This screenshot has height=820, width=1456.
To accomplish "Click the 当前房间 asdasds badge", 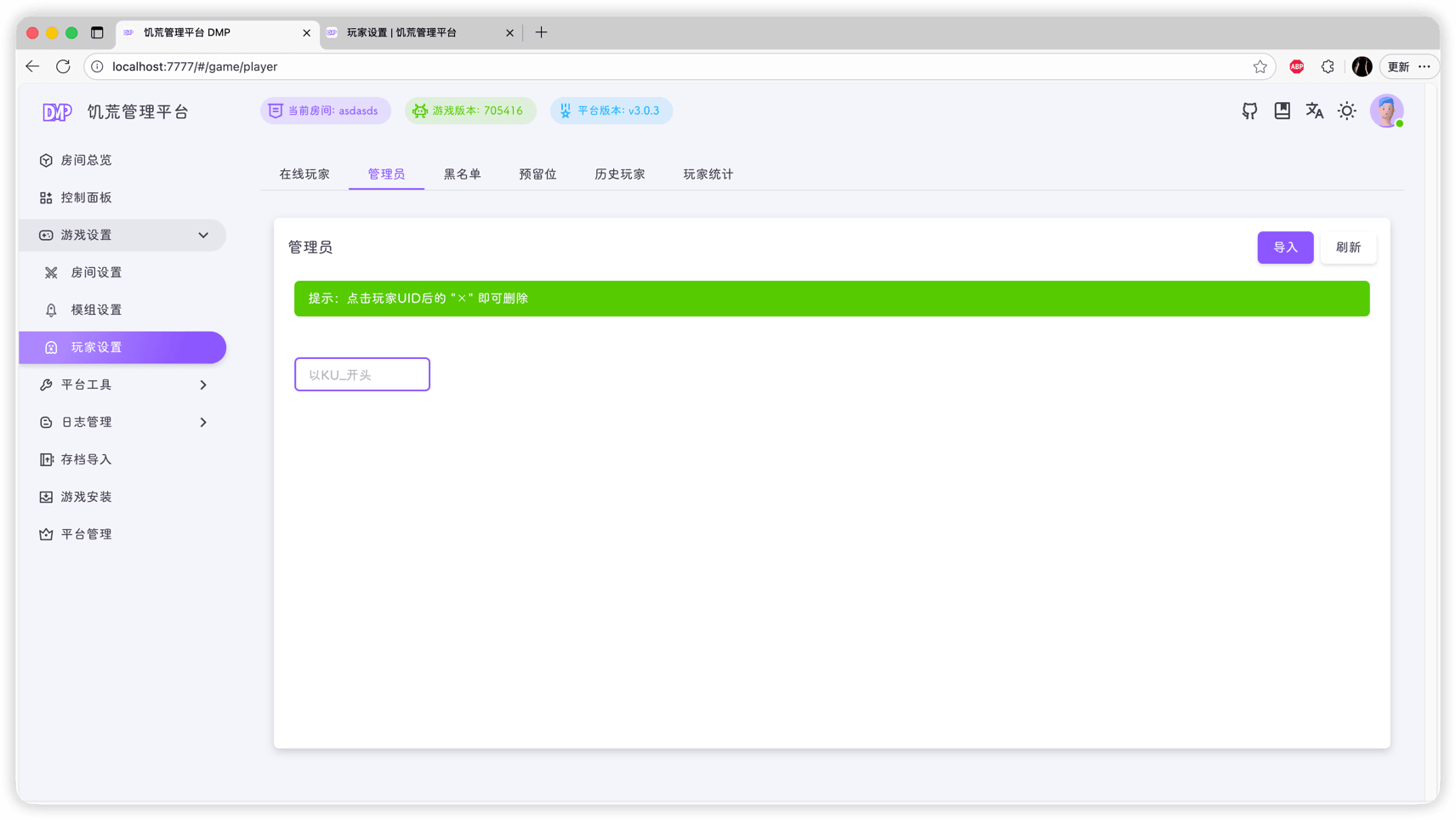I will click(325, 111).
